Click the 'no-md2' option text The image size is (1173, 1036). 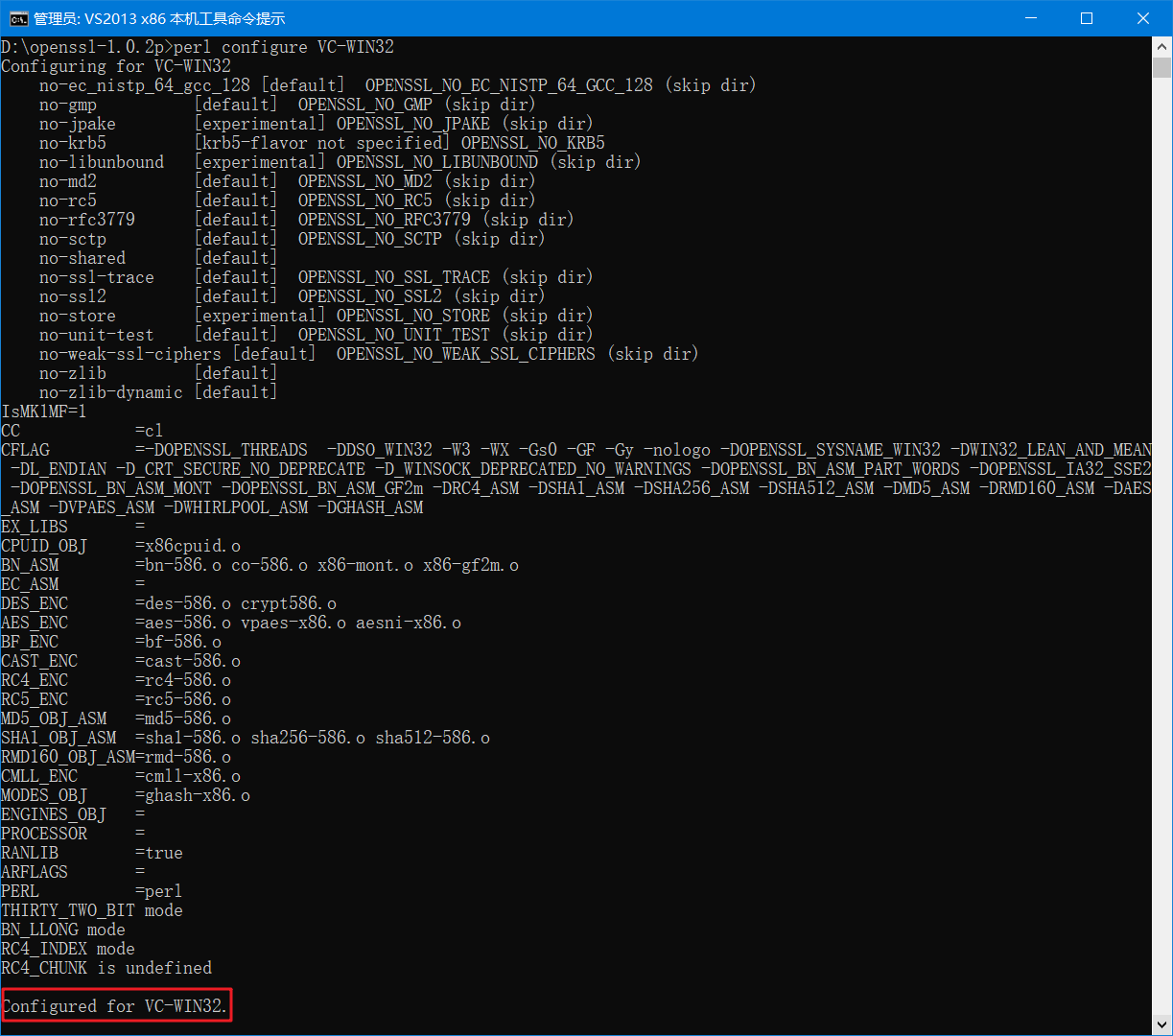pyautogui.click(x=68, y=181)
